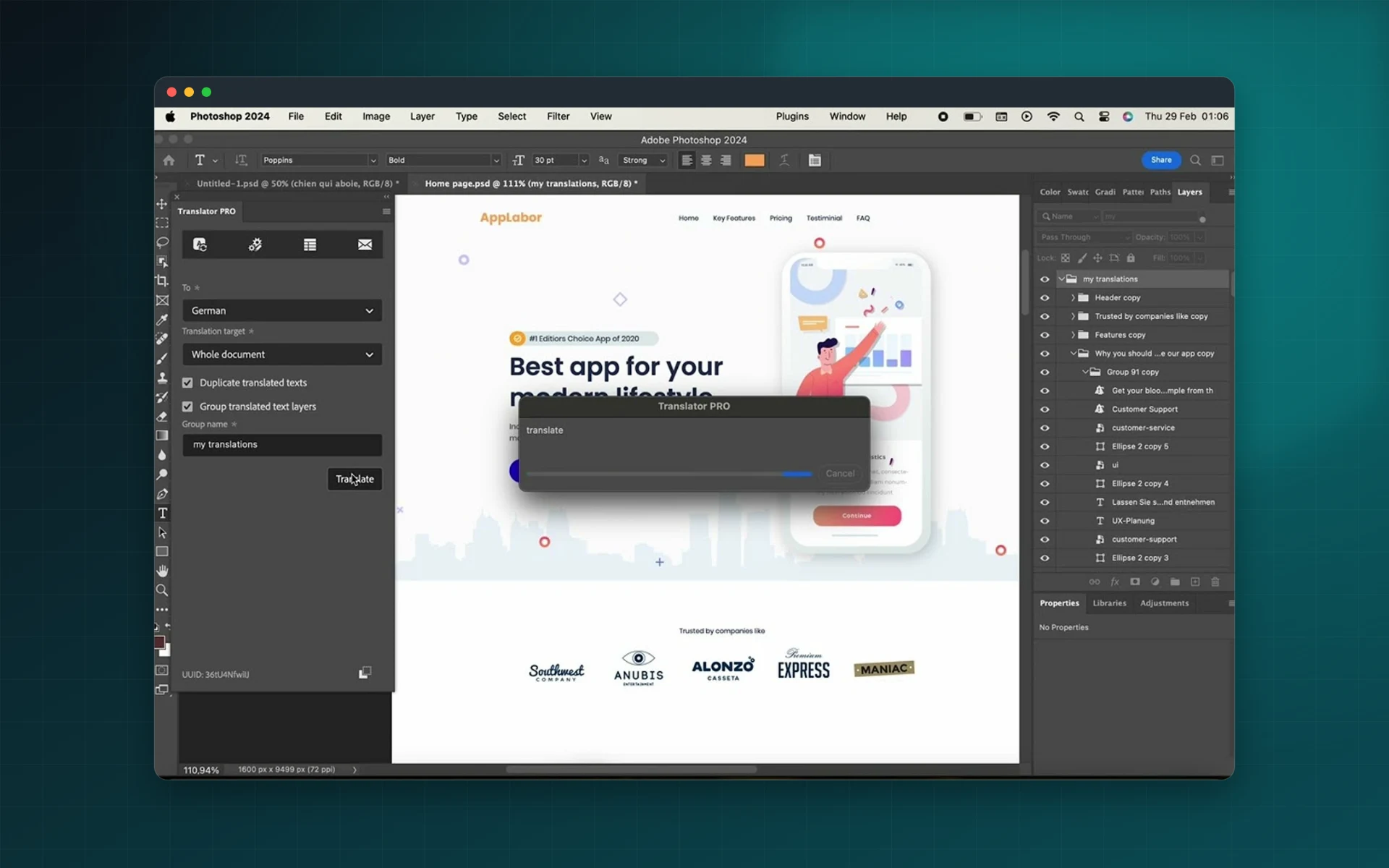Expand the Header copy group
Image resolution: width=1389 pixels, height=868 pixels.
pyautogui.click(x=1073, y=298)
